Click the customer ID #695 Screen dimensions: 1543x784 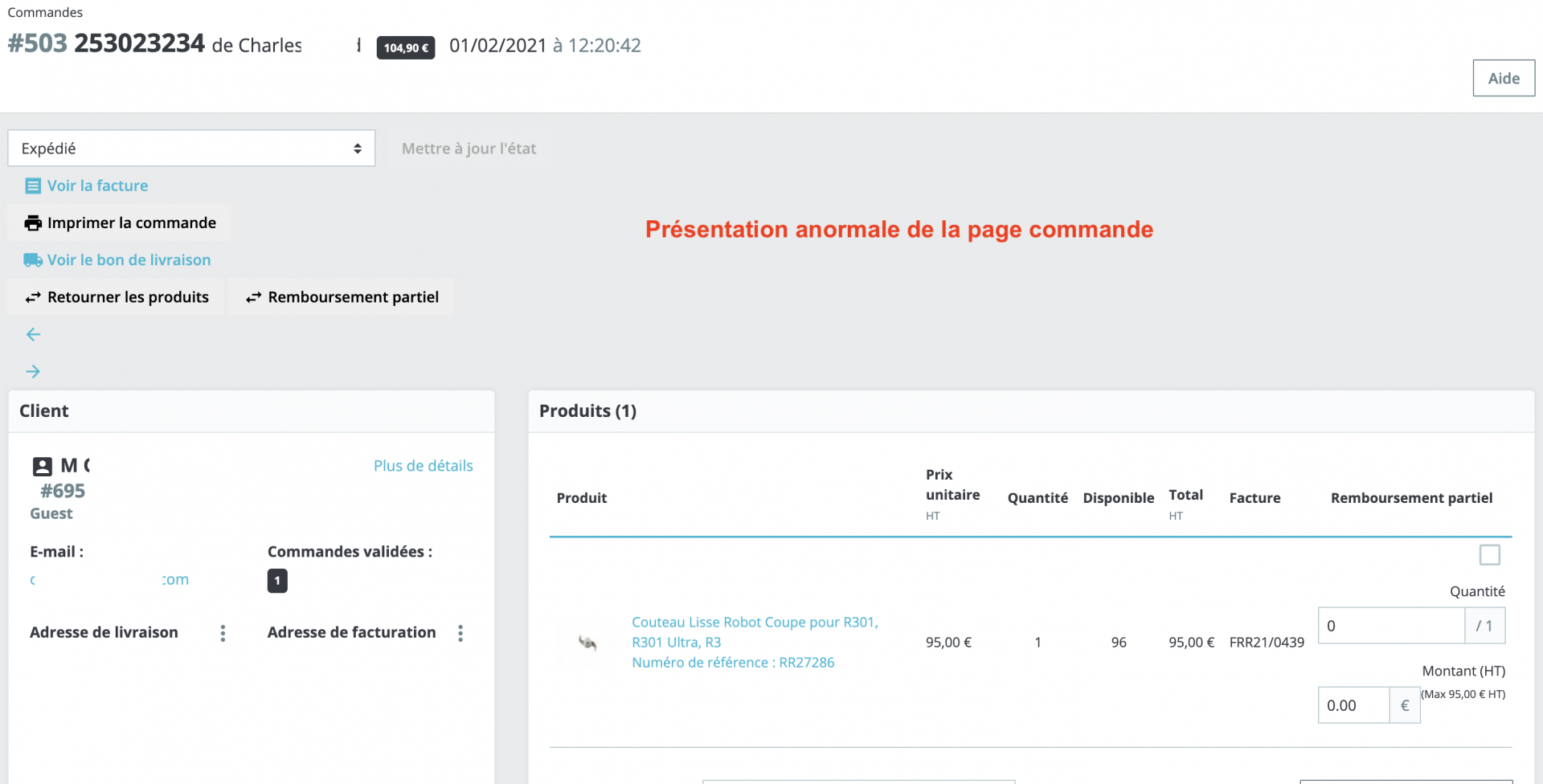pyautogui.click(x=63, y=491)
